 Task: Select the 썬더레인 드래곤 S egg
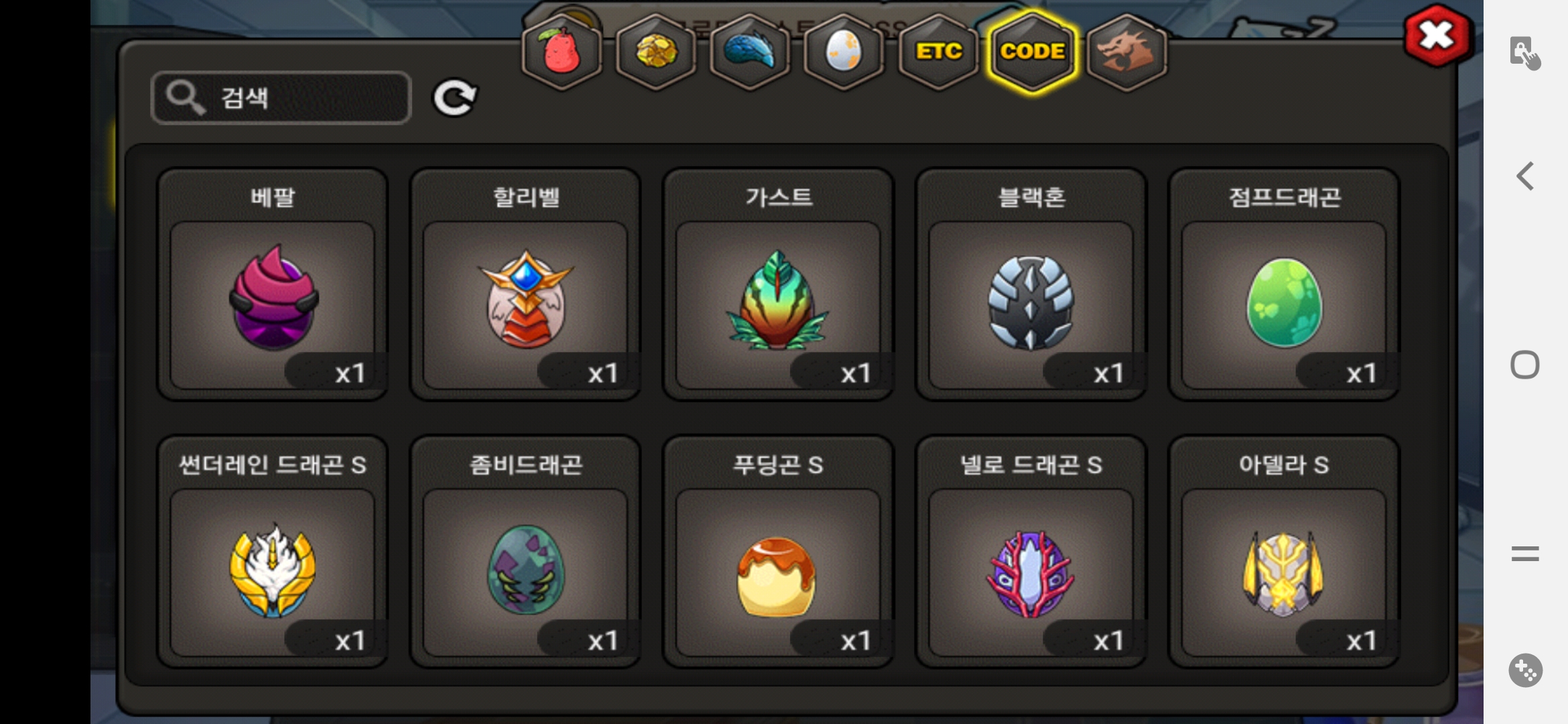(272, 552)
